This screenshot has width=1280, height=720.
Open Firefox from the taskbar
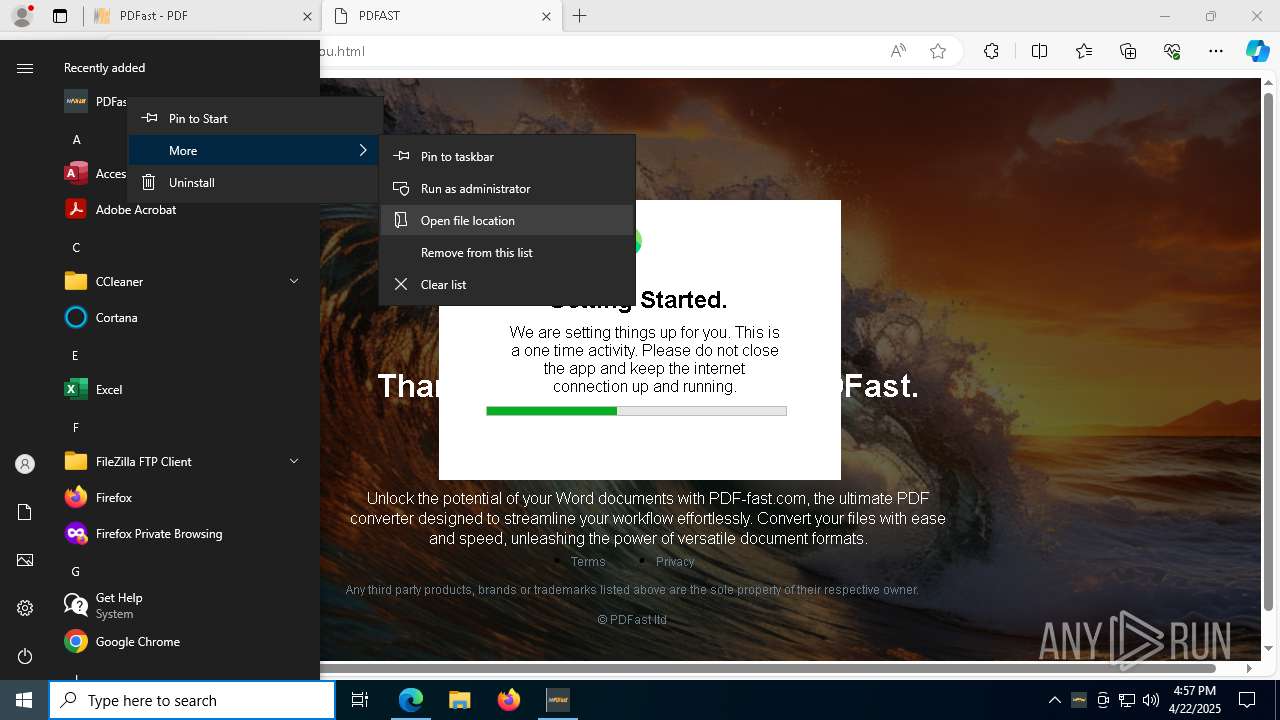509,700
